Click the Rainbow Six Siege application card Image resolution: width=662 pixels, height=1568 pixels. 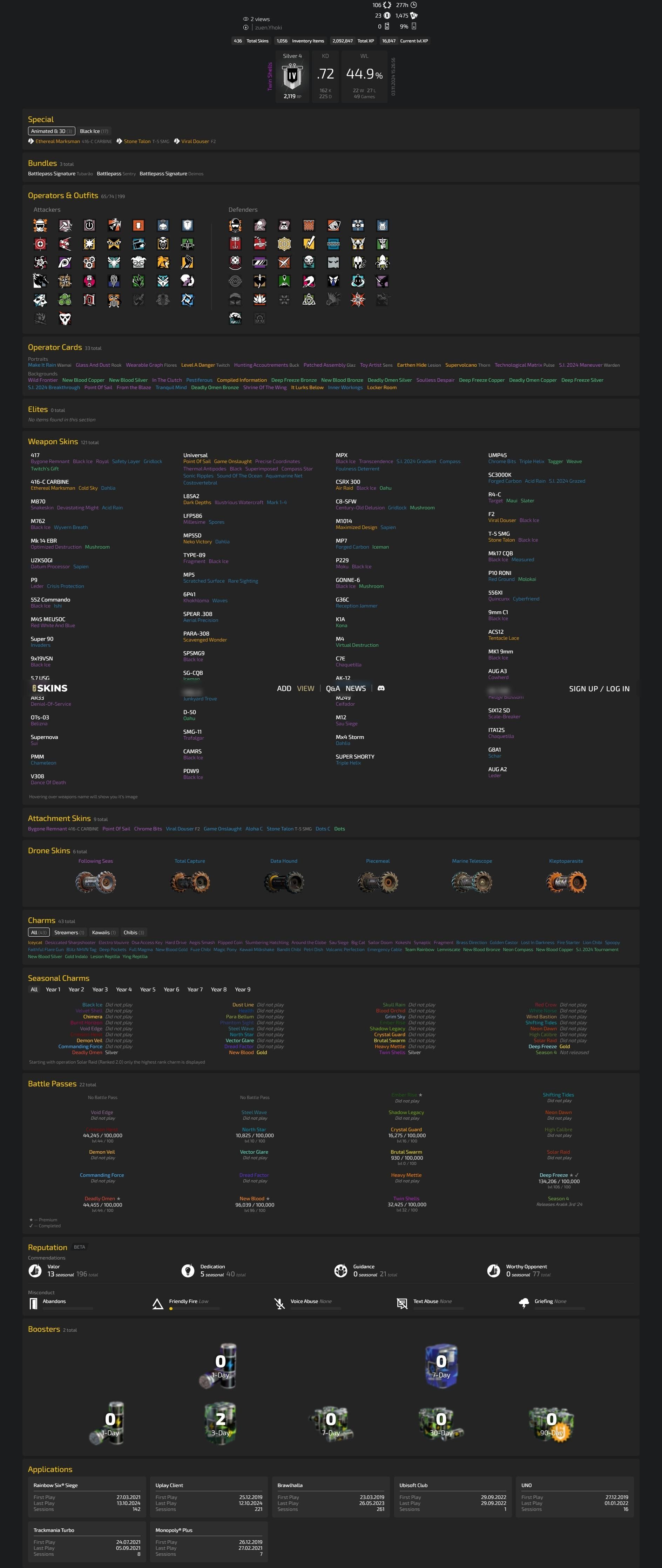tap(87, 1497)
